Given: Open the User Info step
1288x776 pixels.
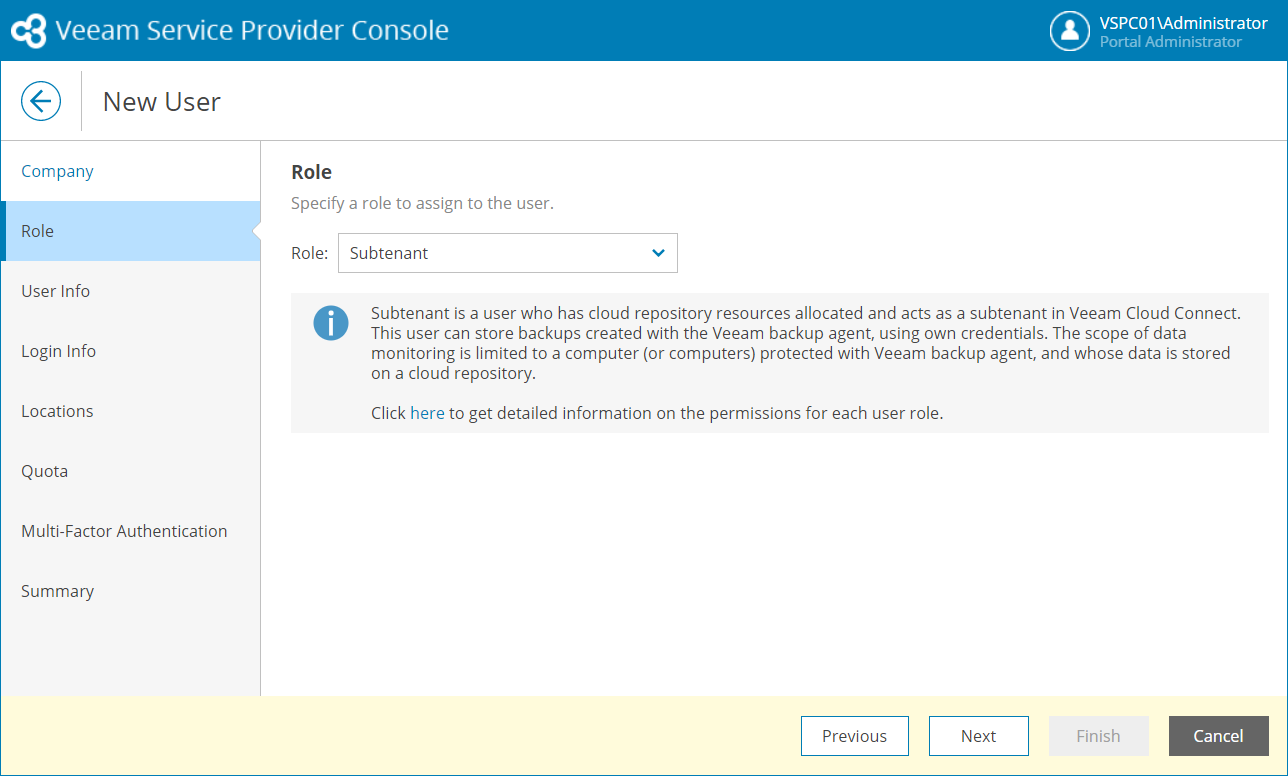Looking at the screenshot, I should (130, 291).
